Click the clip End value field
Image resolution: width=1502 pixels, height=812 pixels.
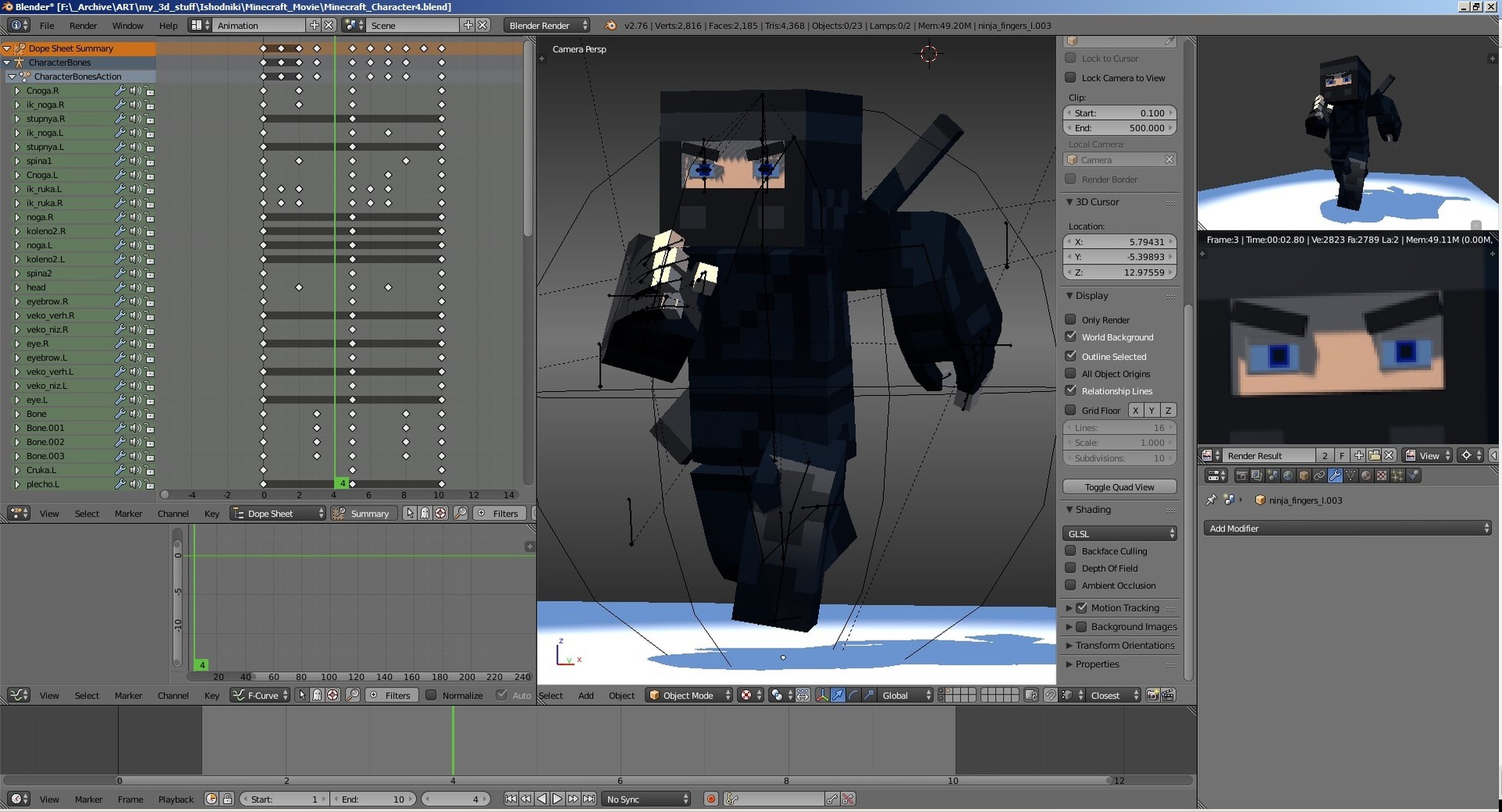point(1119,128)
